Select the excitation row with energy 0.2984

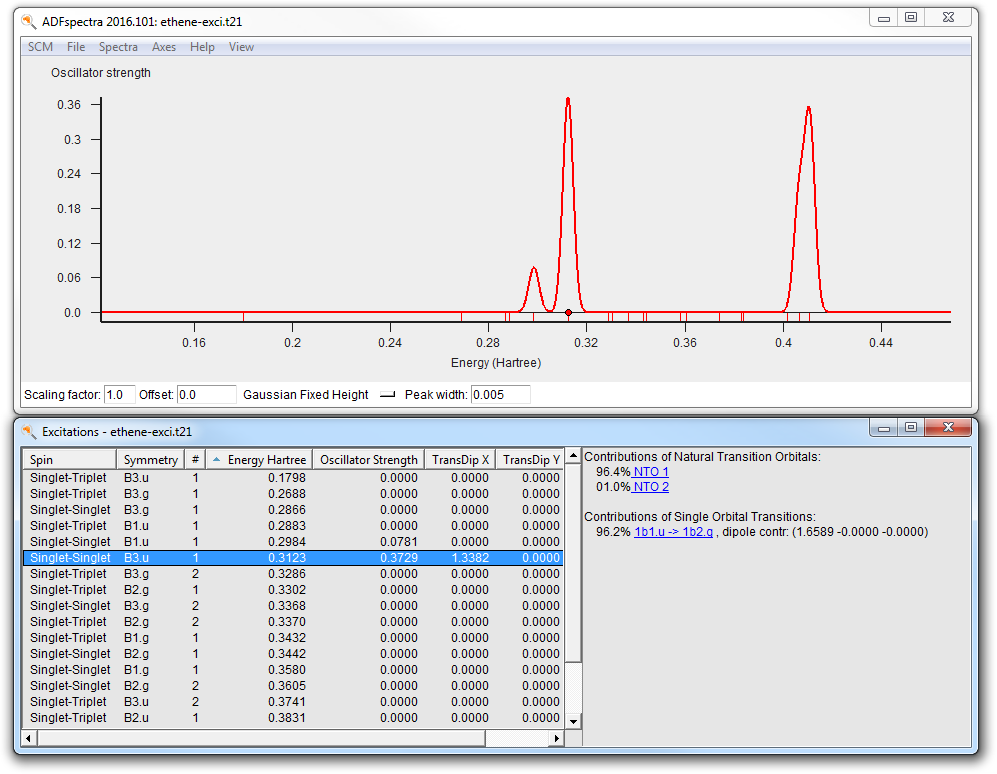click(293, 542)
